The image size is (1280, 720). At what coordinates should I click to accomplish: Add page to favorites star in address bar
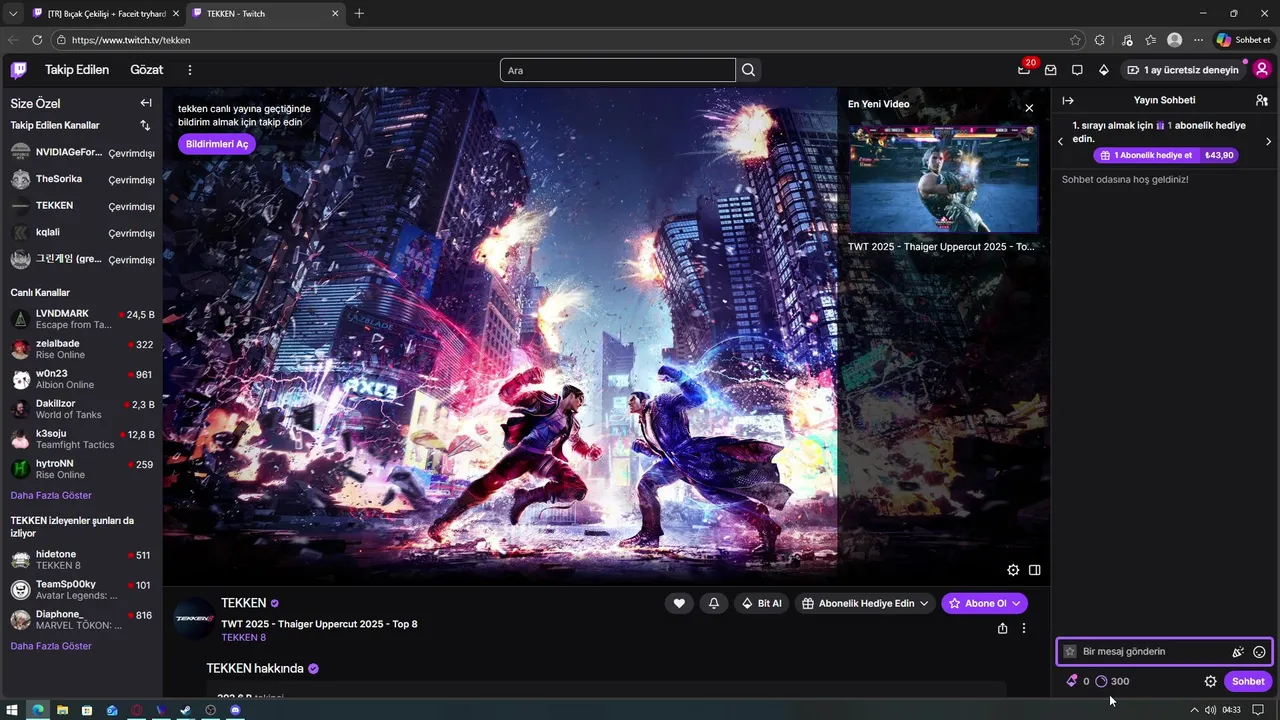click(1075, 40)
